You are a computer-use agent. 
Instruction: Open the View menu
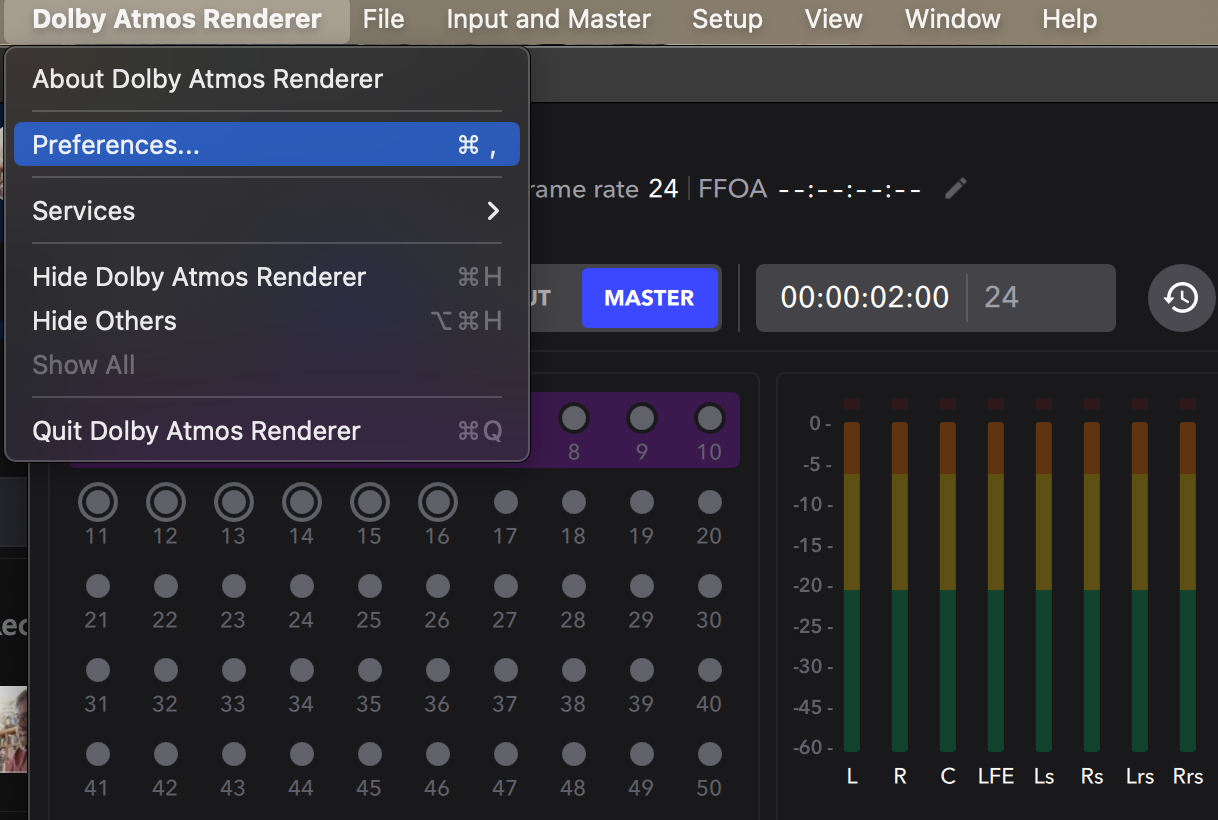[834, 19]
